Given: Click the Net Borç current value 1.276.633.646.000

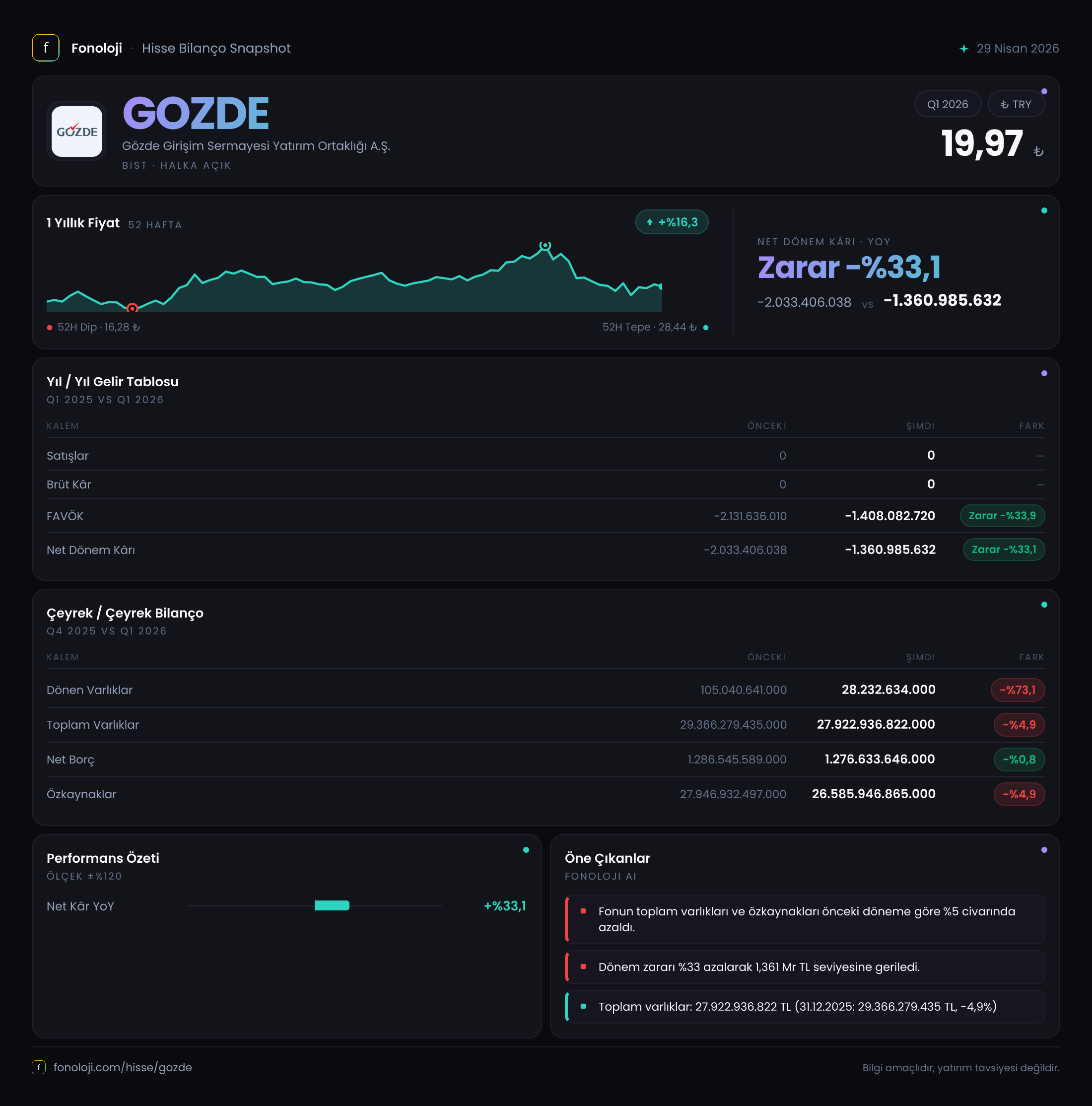Looking at the screenshot, I should click(880, 759).
